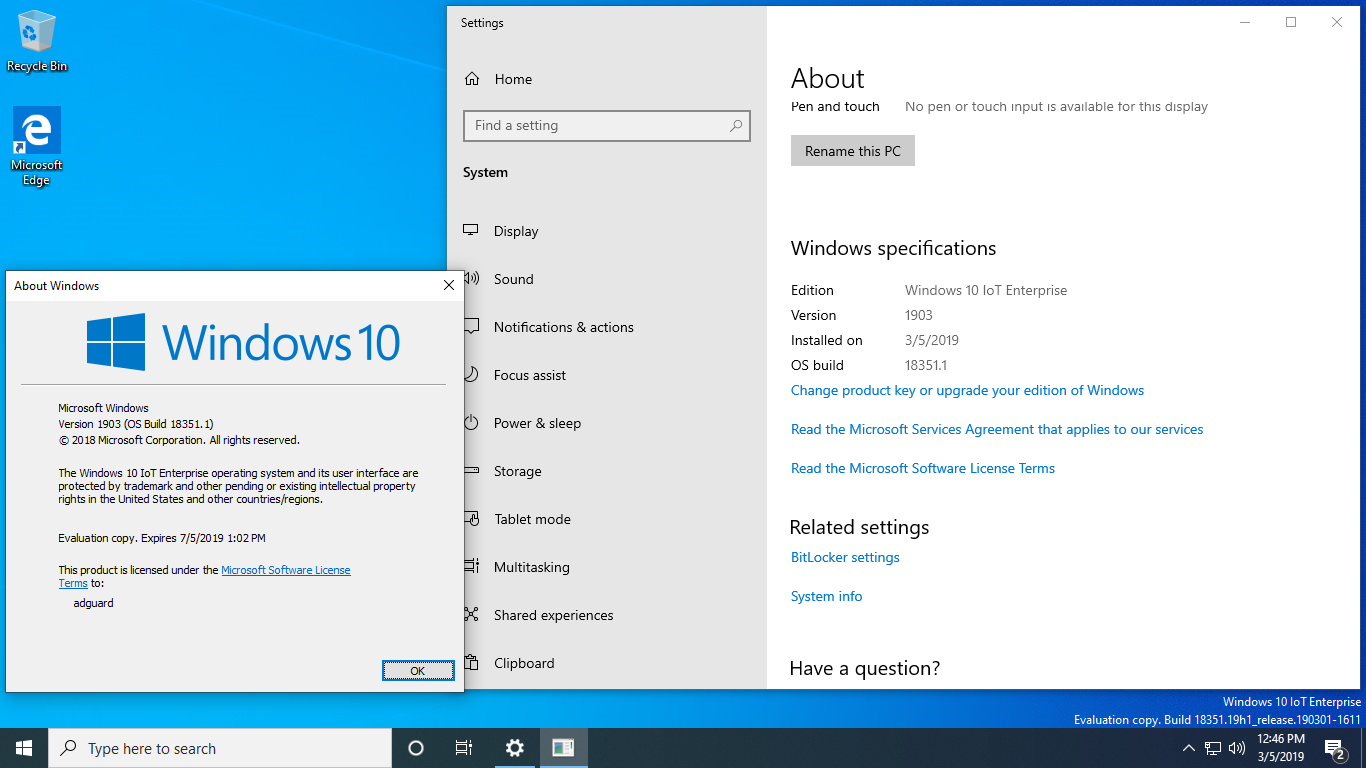
Task: Open the Microsoft Services Agreement link
Action: [997, 429]
